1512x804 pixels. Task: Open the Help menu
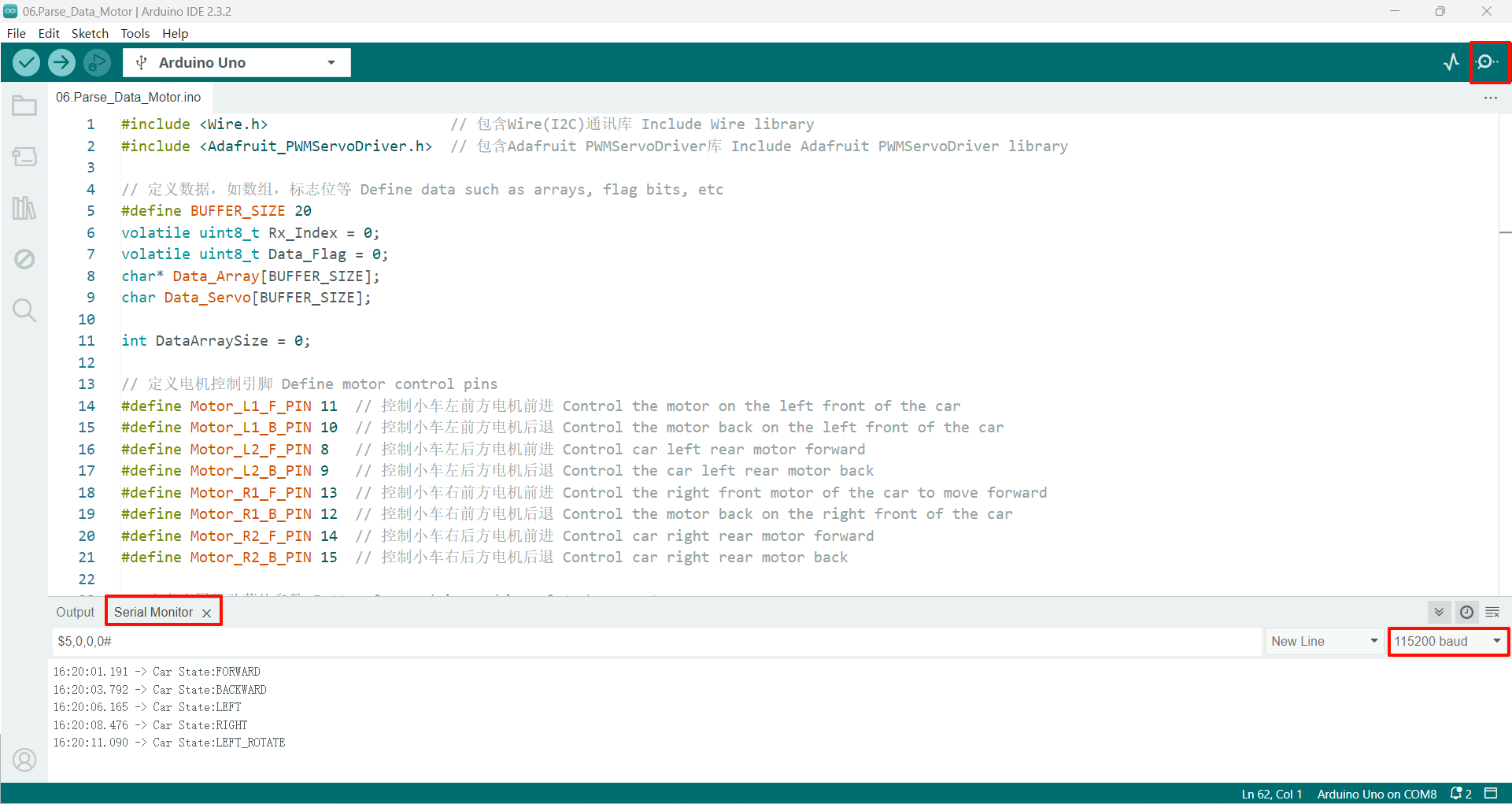click(x=176, y=33)
